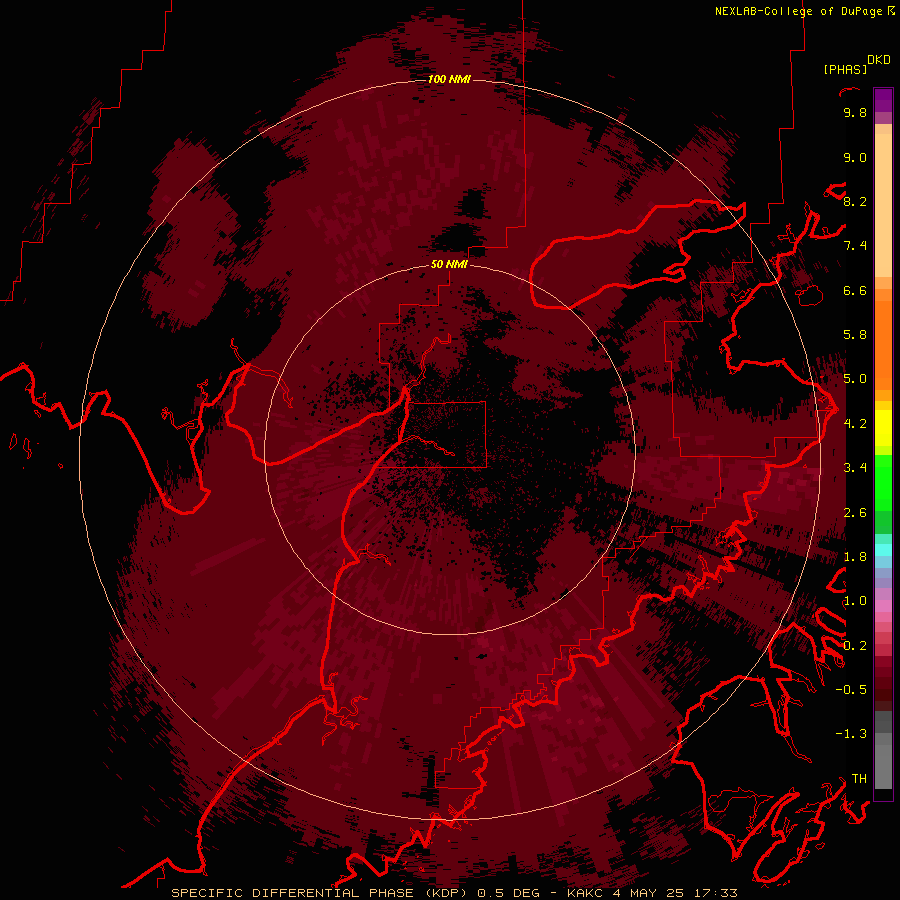Click the 9.8 value on the color scale
The image size is (900, 900).
coord(855,113)
